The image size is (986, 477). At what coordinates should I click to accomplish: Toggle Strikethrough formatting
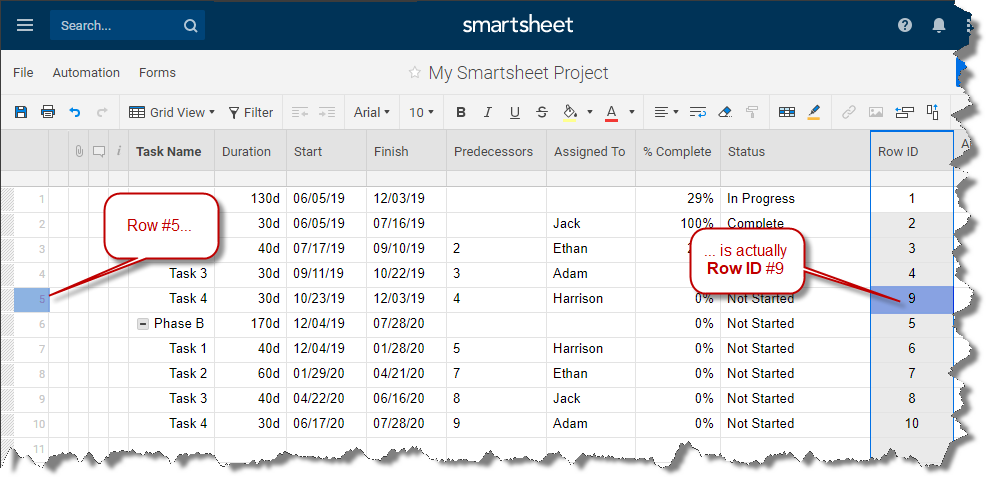(x=542, y=112)
